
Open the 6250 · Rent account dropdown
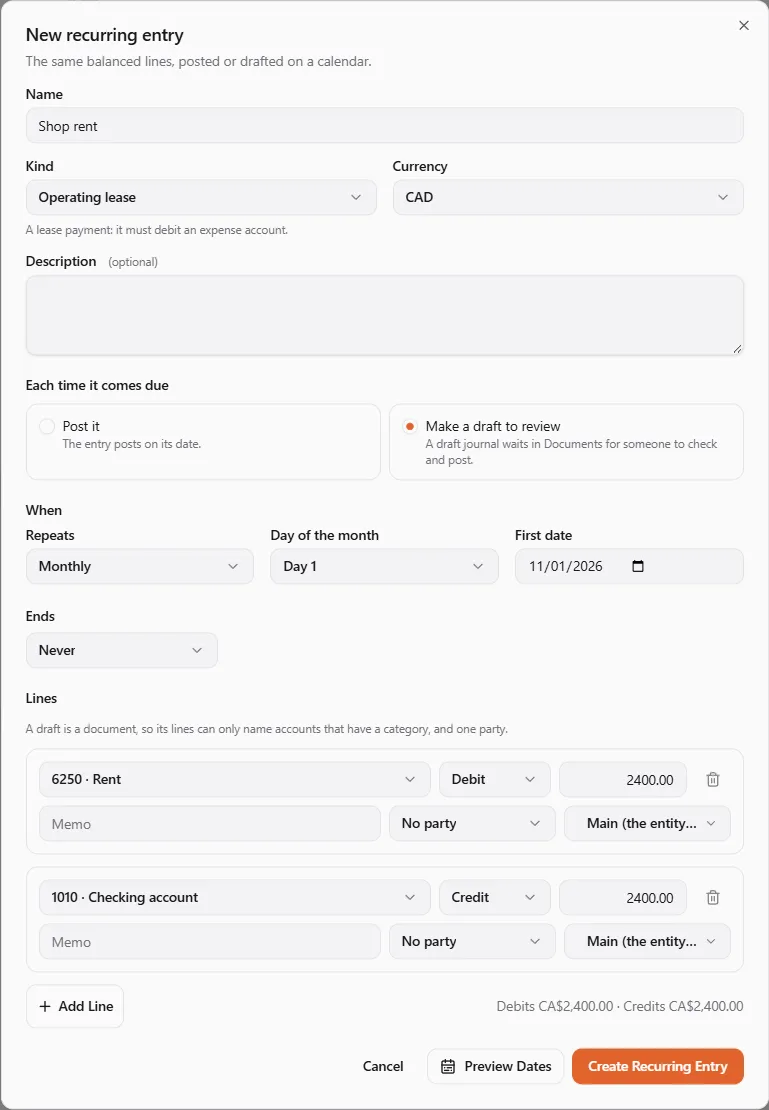click(234, 779)
